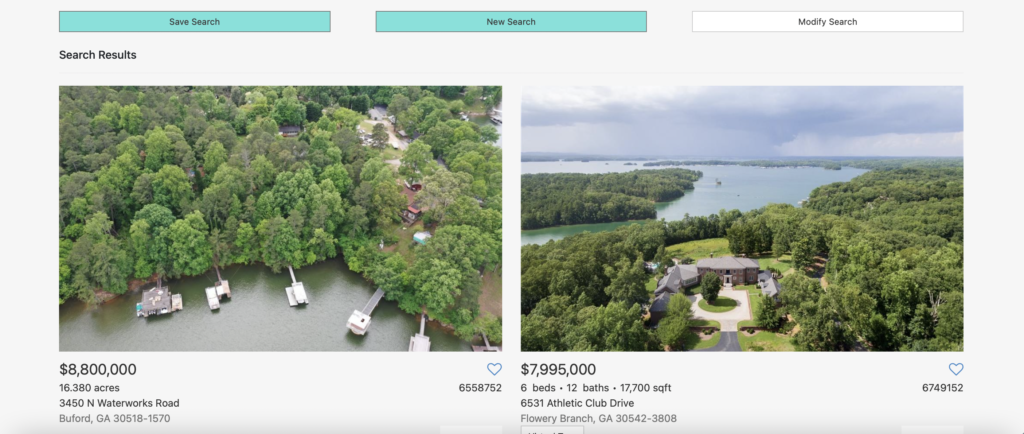The width and height of the screenshot is (1024, 434).
Task: Open the lakefront docks aerial photo
Action: (x=280, y=219)
